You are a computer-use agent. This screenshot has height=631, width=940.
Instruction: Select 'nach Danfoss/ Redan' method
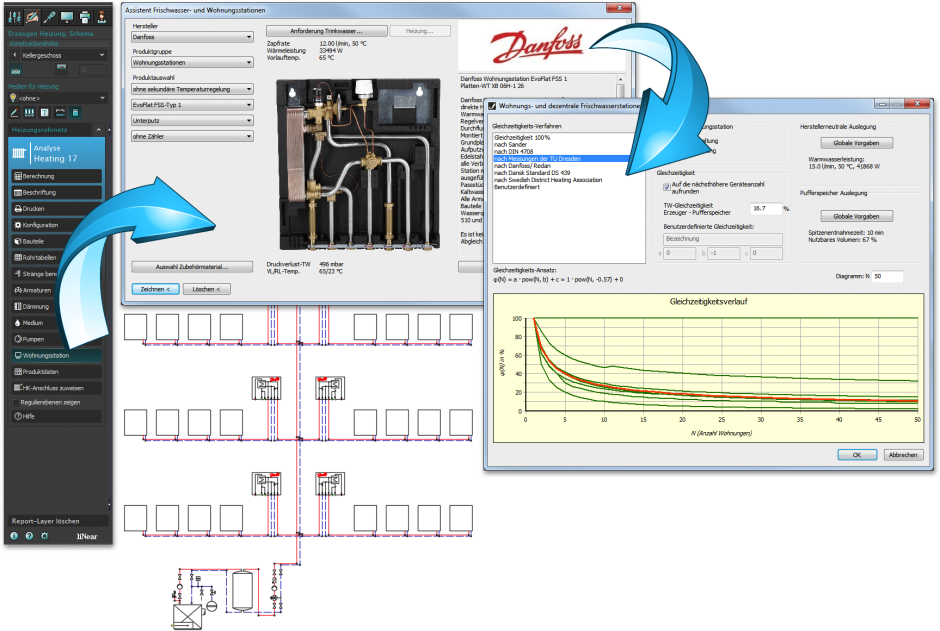[522, 166]
